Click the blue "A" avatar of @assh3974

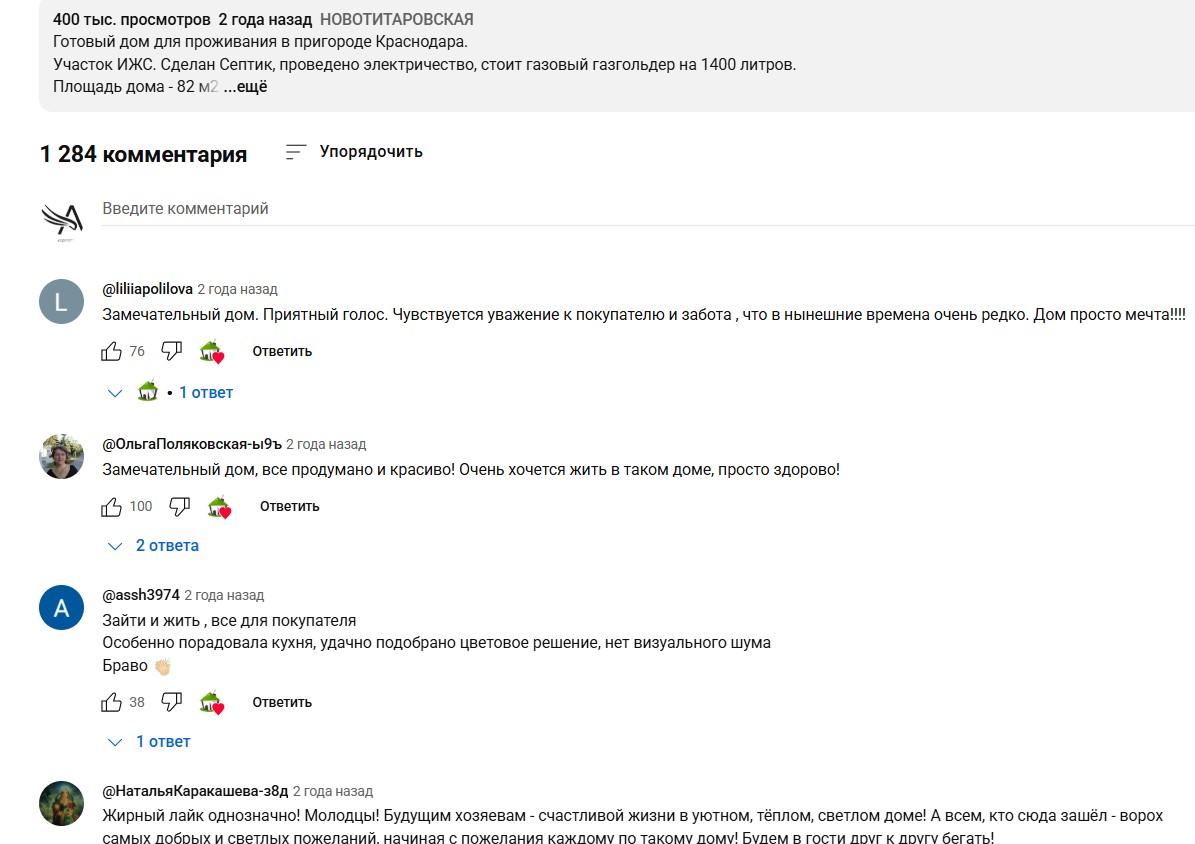(x=61, y=608)
